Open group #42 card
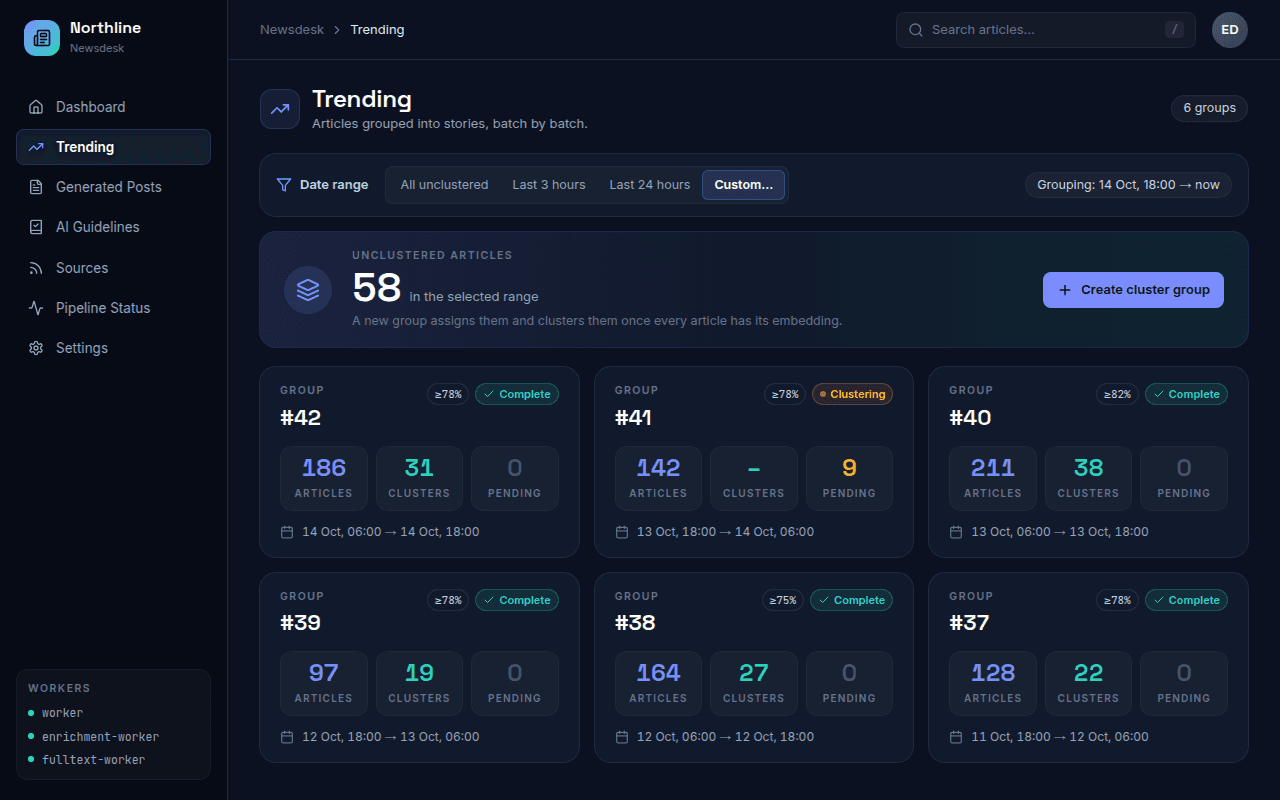 pyautogui.click(x=419, y=462)
